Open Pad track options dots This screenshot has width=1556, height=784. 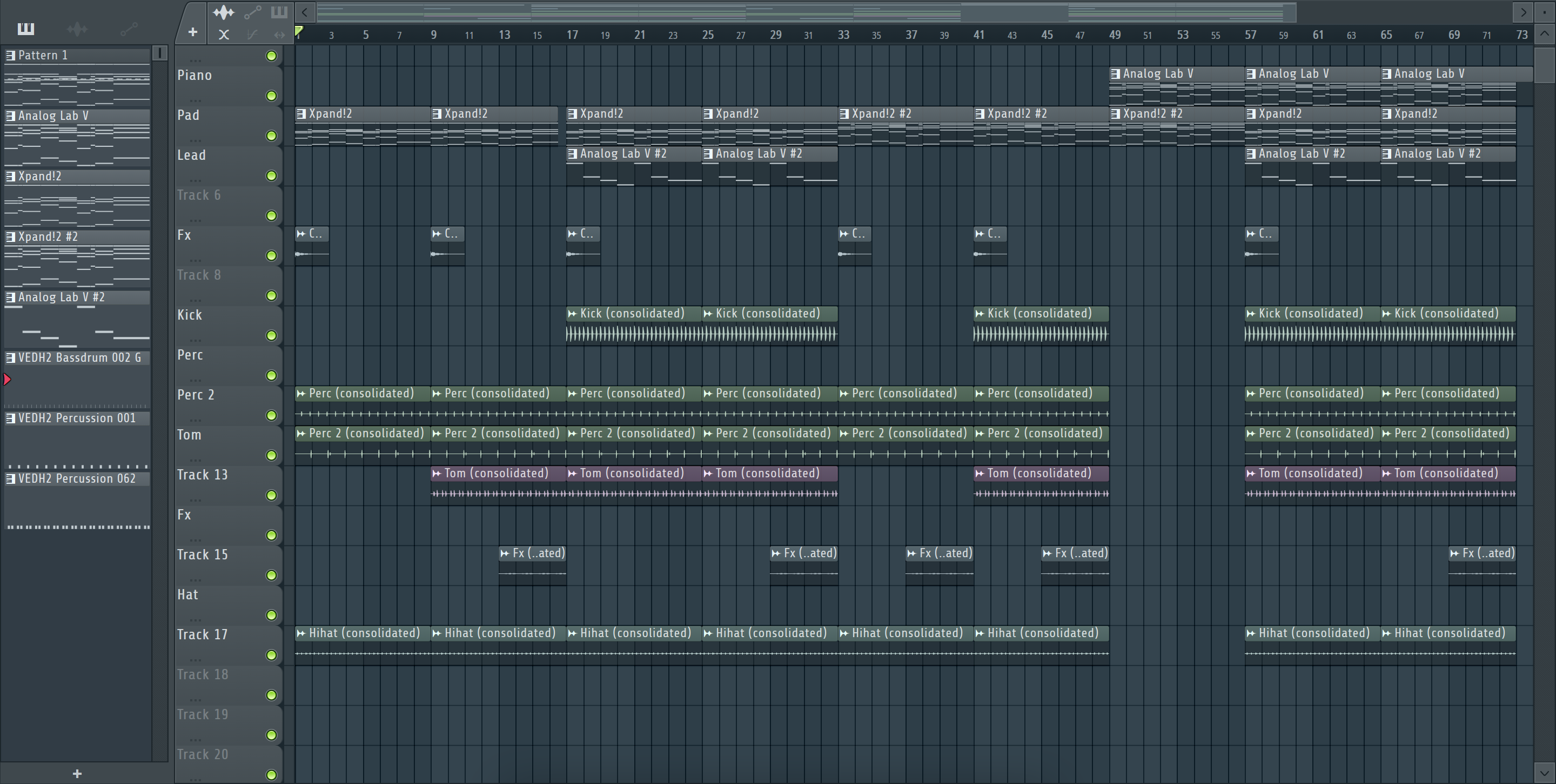coord(194,139)
